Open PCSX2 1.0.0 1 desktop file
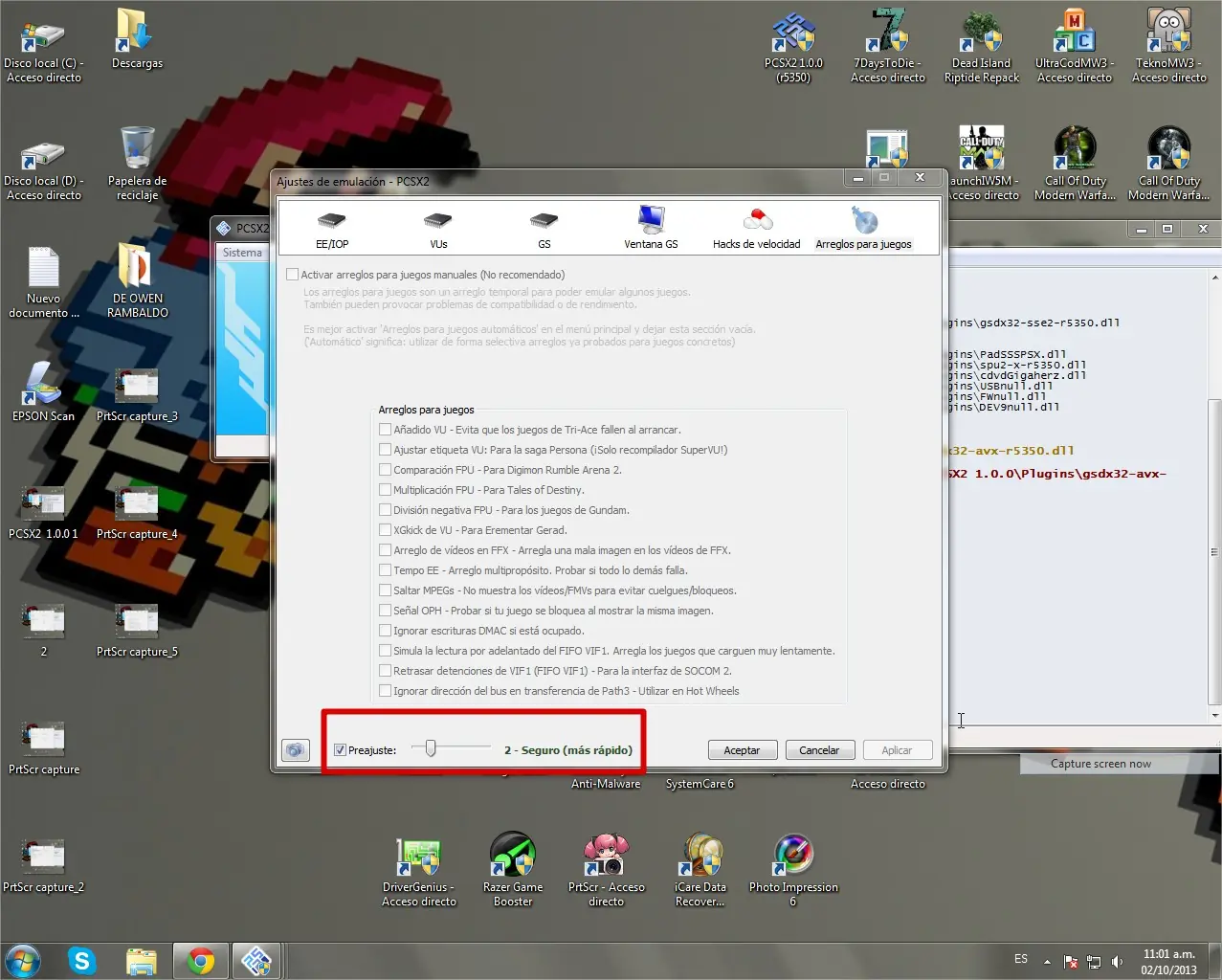 click(x=43, y=512)
